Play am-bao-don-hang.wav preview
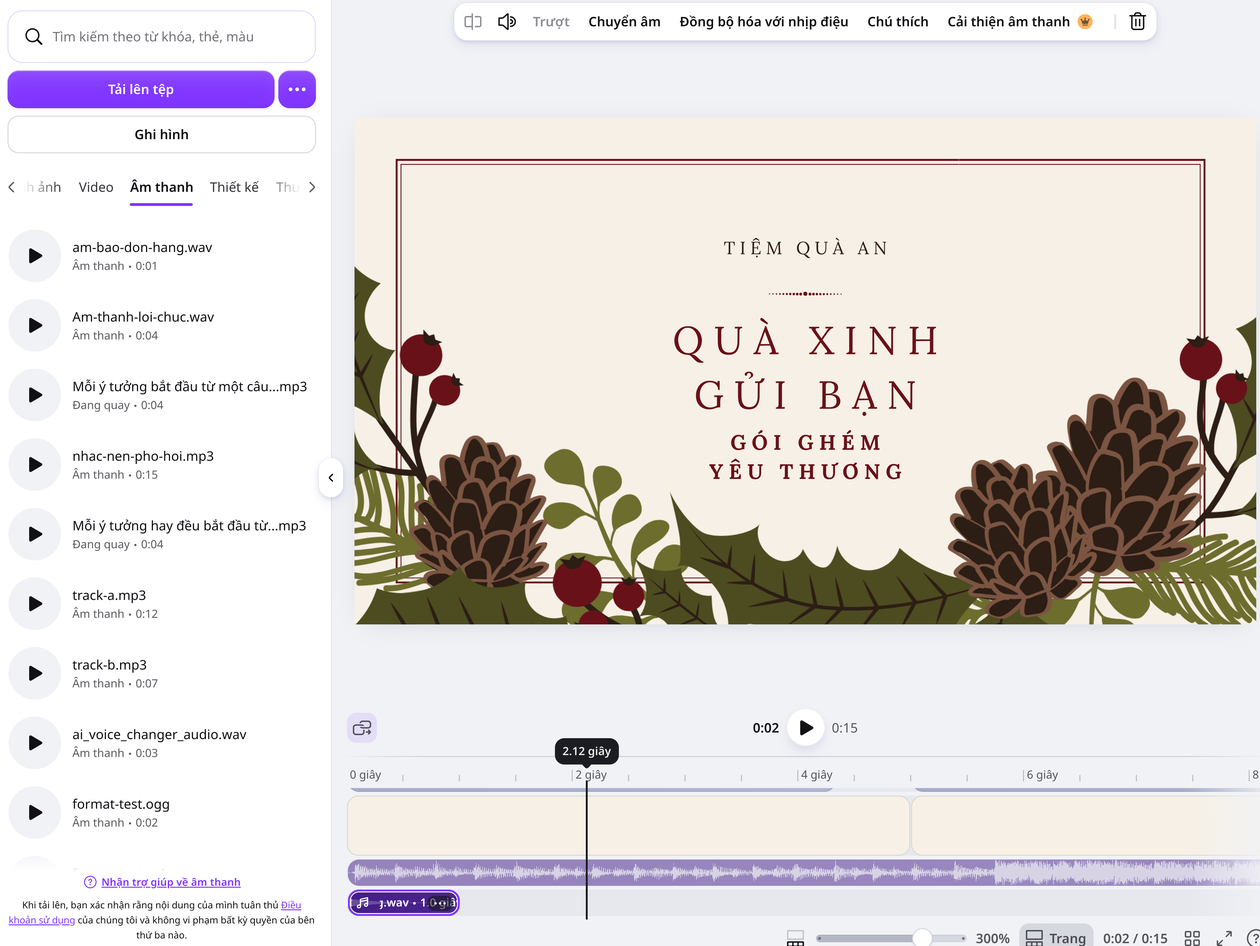 [35, 256]
